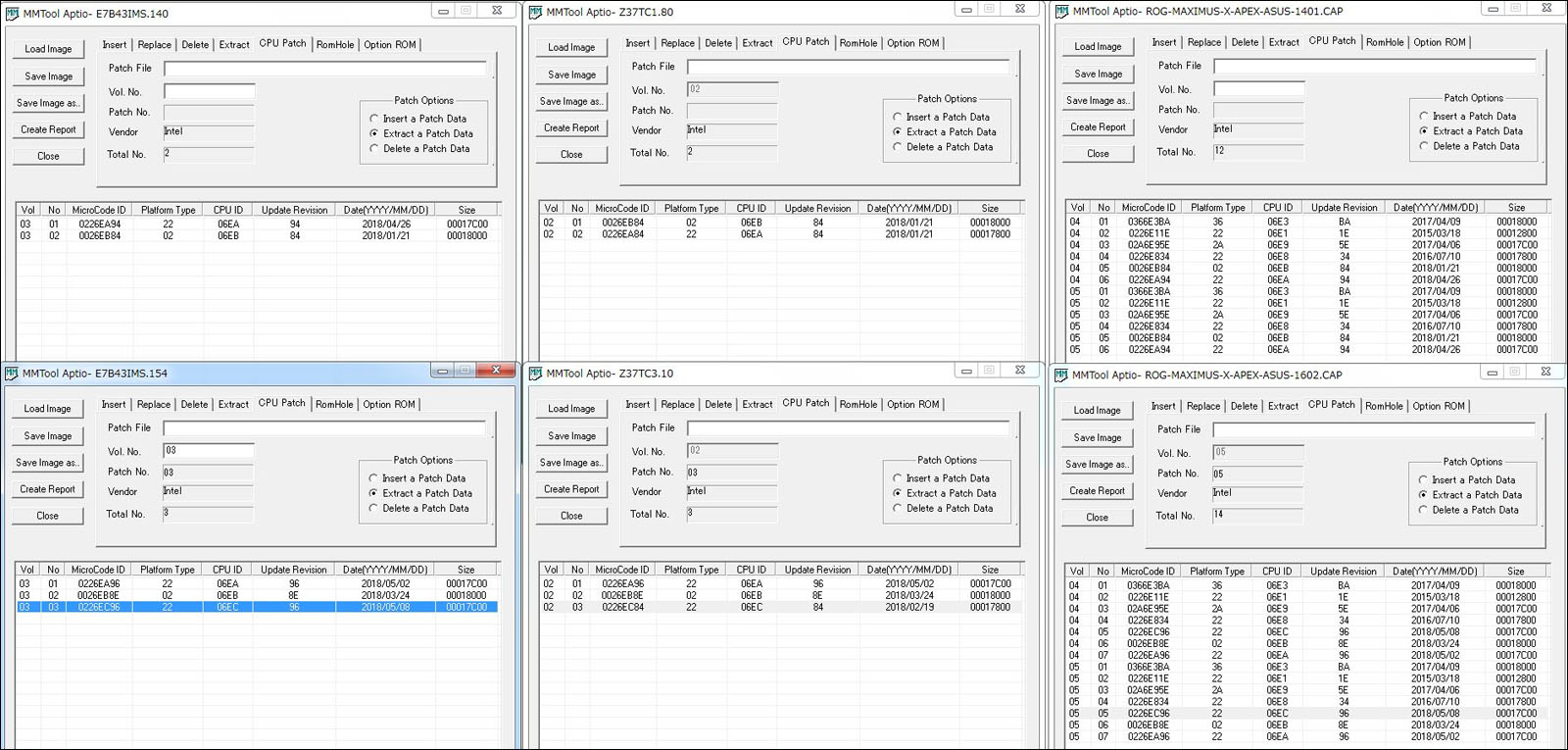This screenshot has height=750, width=1568.
Task: Click the Patch File field in Z37TC1.80
Action: click(849, 67)
